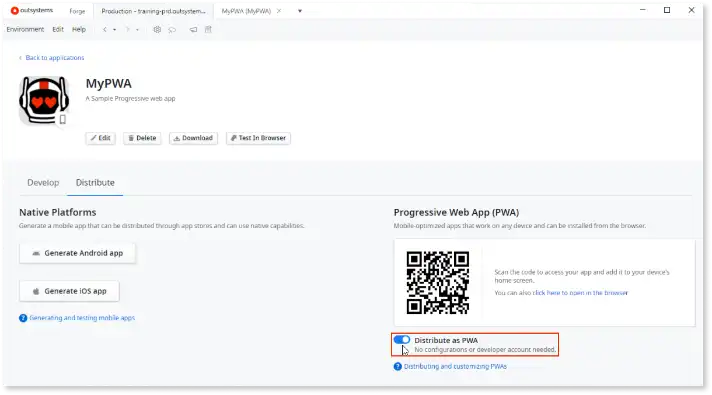Screen dimensions: 712x395
Task: Click the settings gear toolbar icon
Action: (x=157, y=30)
